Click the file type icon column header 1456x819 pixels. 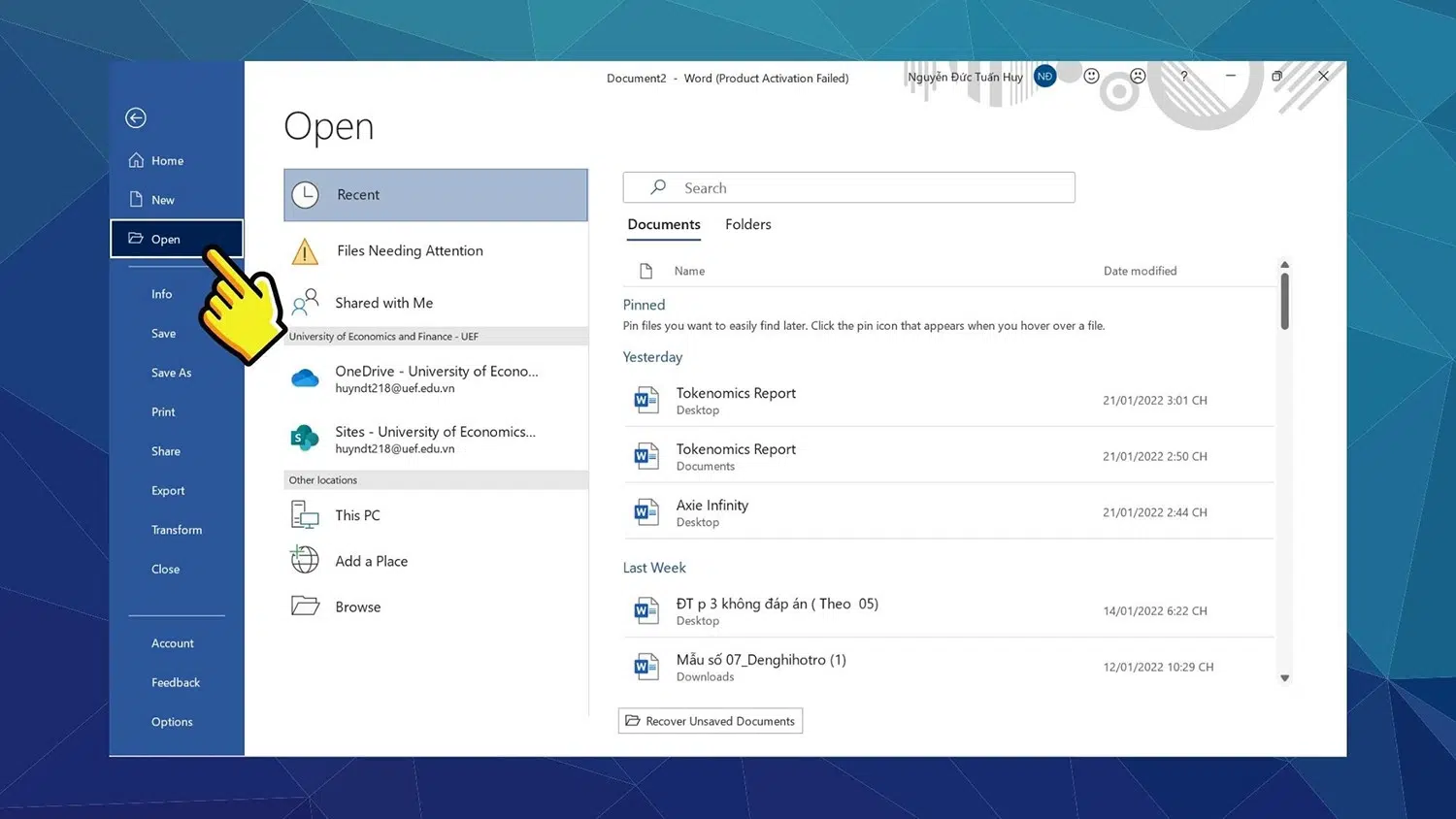pyautogui.click(x=646, y=271)
